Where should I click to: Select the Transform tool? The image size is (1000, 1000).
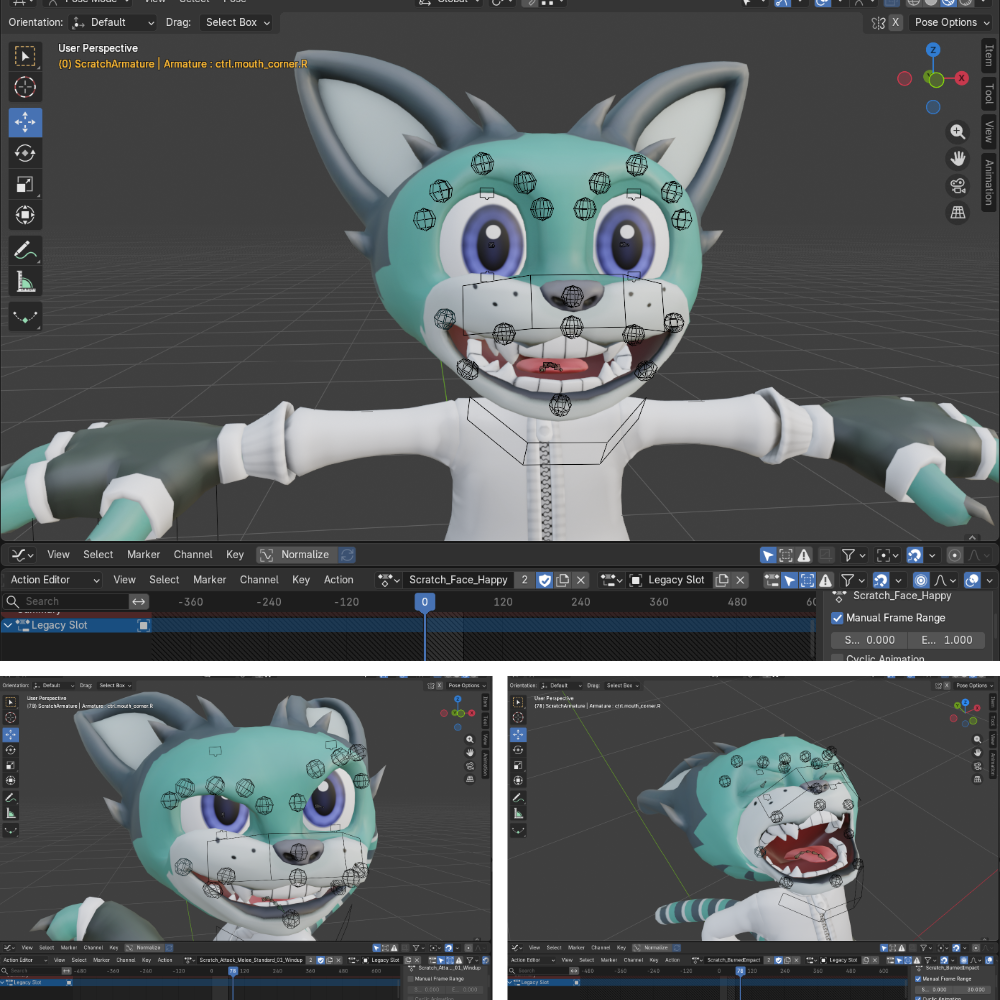pyautogui.click(x=25, y=215)
